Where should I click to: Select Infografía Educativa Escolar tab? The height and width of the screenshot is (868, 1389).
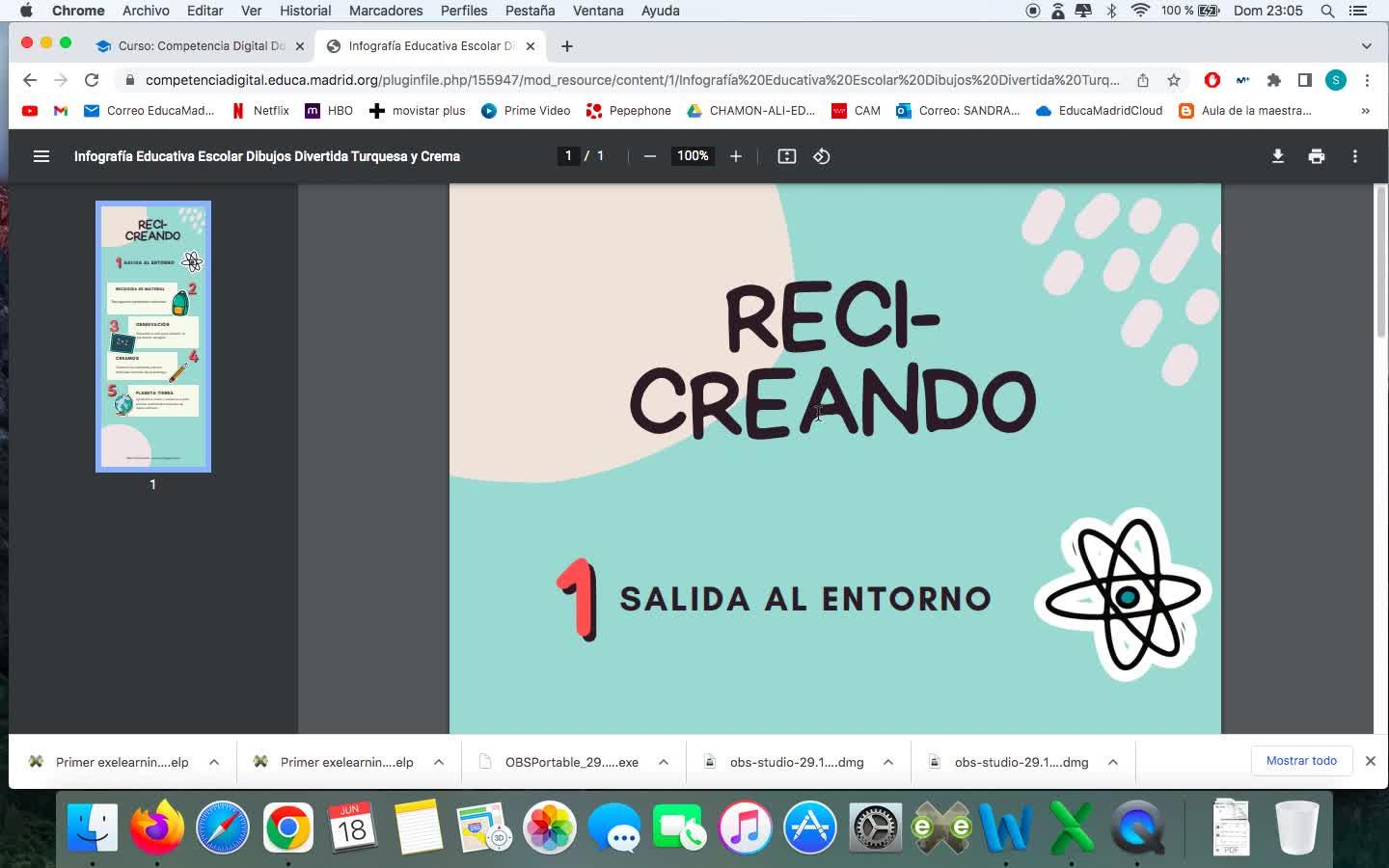(x=431, y=46)
